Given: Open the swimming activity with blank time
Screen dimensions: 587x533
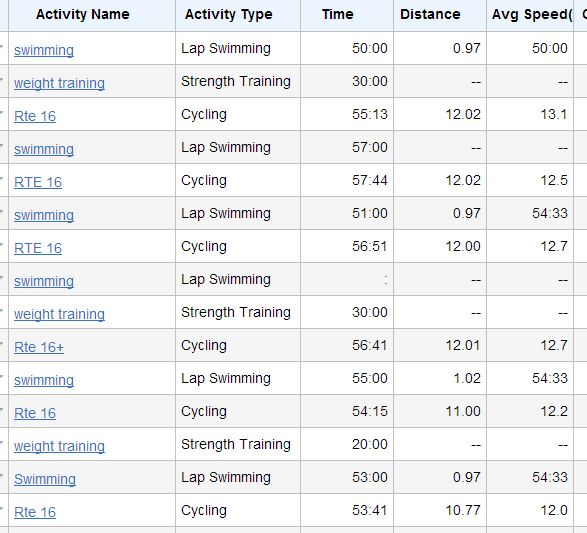Looking at the screenshot, I should coord(44,281).
